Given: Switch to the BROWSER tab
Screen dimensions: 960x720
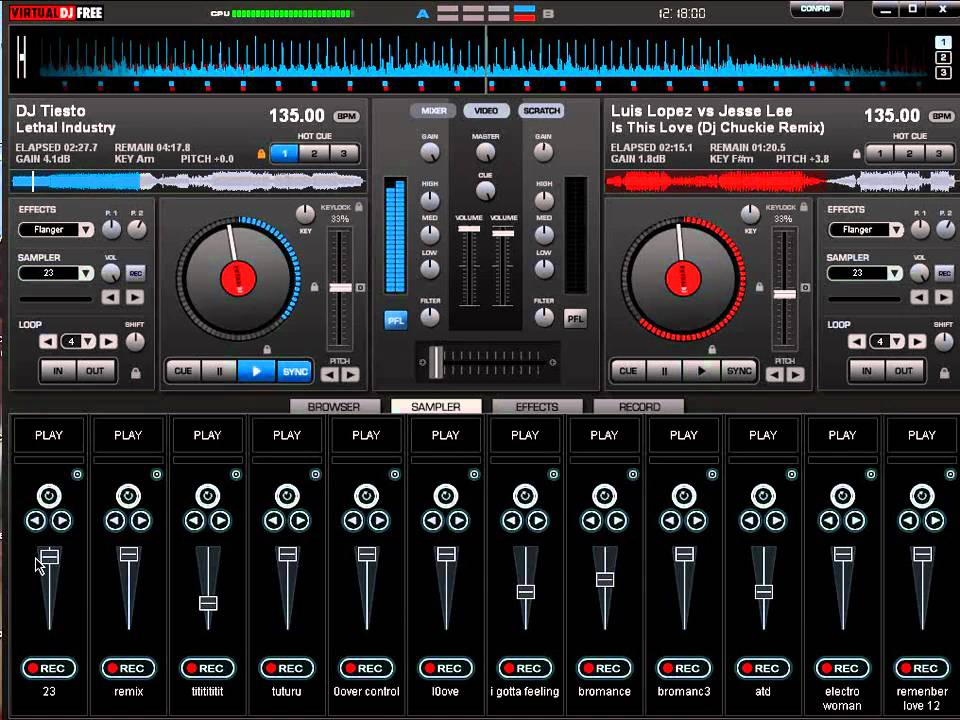Looking at the screenshot, I should [x=334, y=407].
